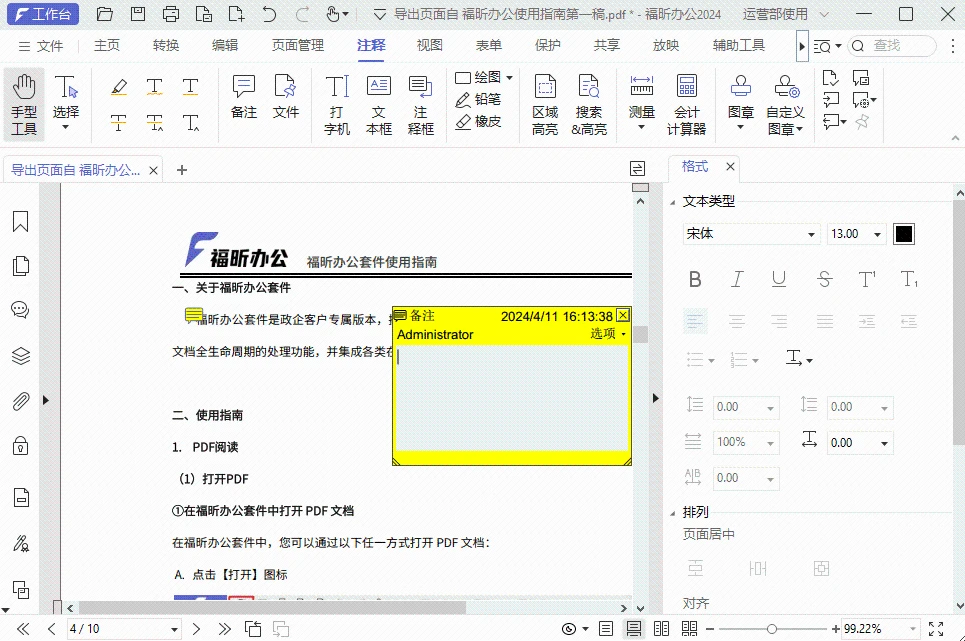Click the zoom in plus button
Viewport: 965px width, 641px height.
(835, 629)
